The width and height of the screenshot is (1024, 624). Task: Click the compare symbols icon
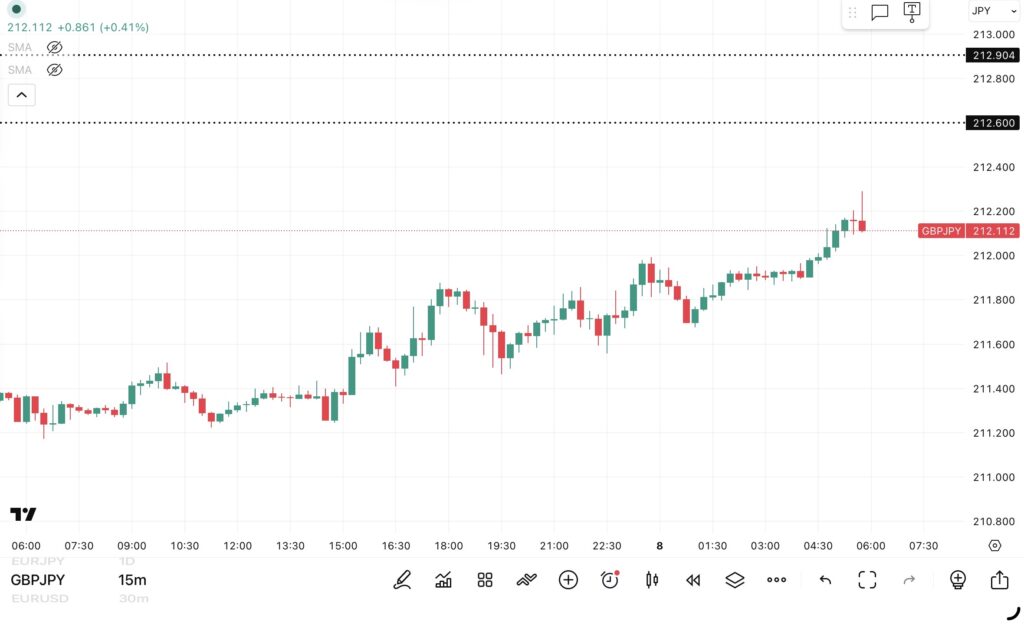click(527, 580)
